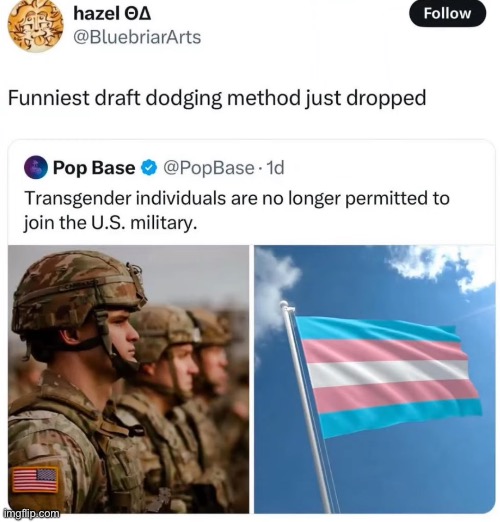Open the @PopBase handle

tap(209, 168)
